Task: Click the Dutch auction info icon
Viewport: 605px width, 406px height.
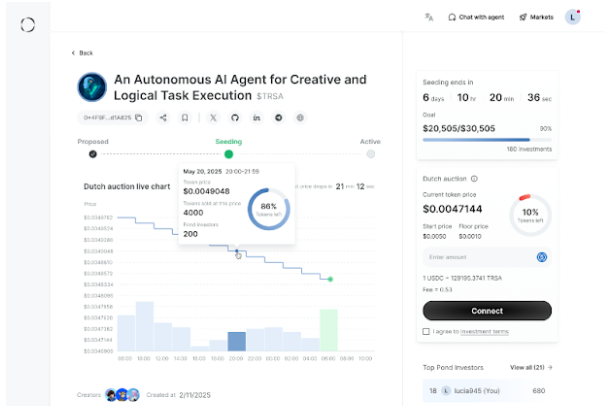Action: [474, 179]
